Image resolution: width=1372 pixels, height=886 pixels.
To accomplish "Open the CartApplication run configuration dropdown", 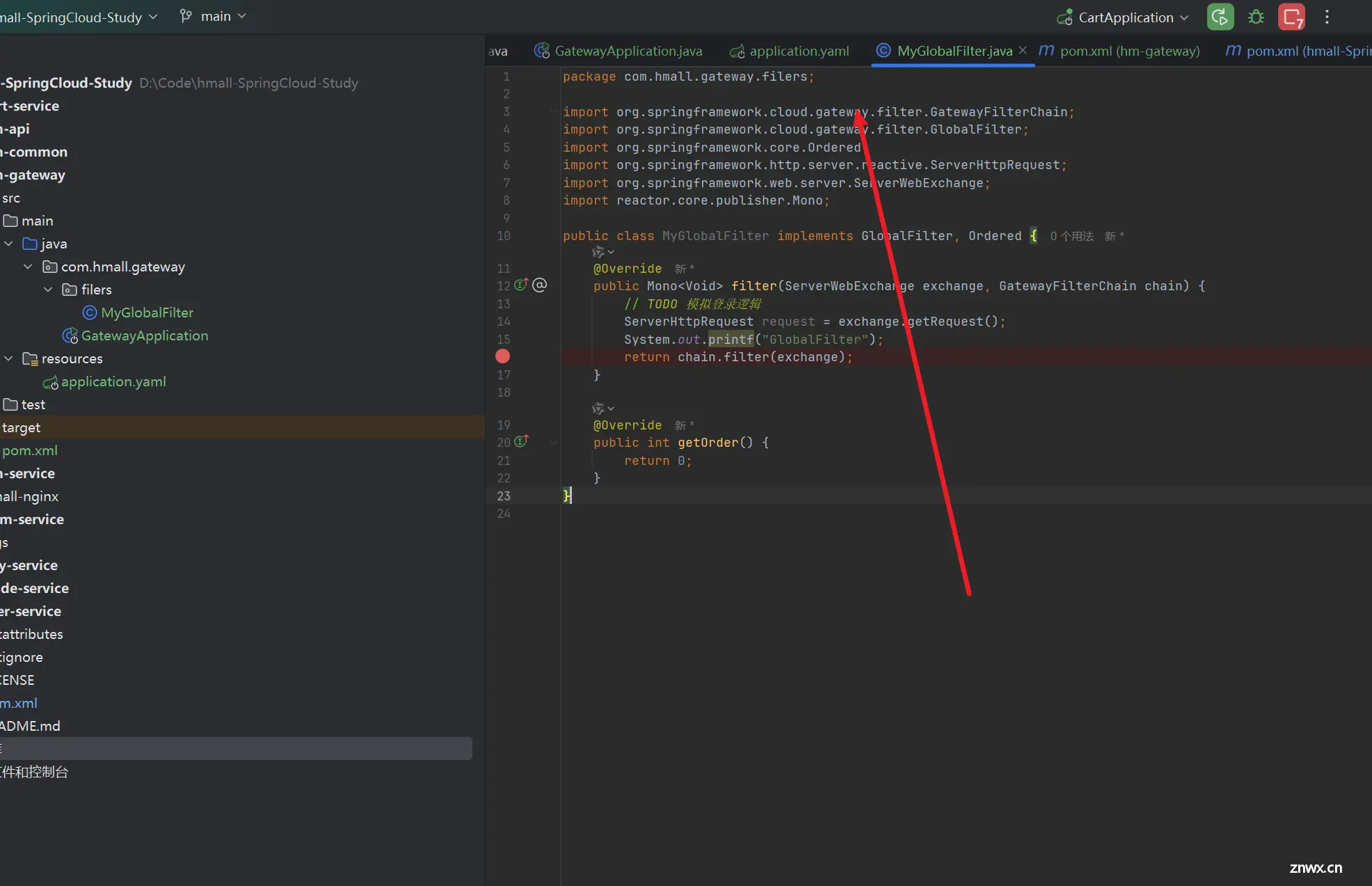I will coord(1123,17).
